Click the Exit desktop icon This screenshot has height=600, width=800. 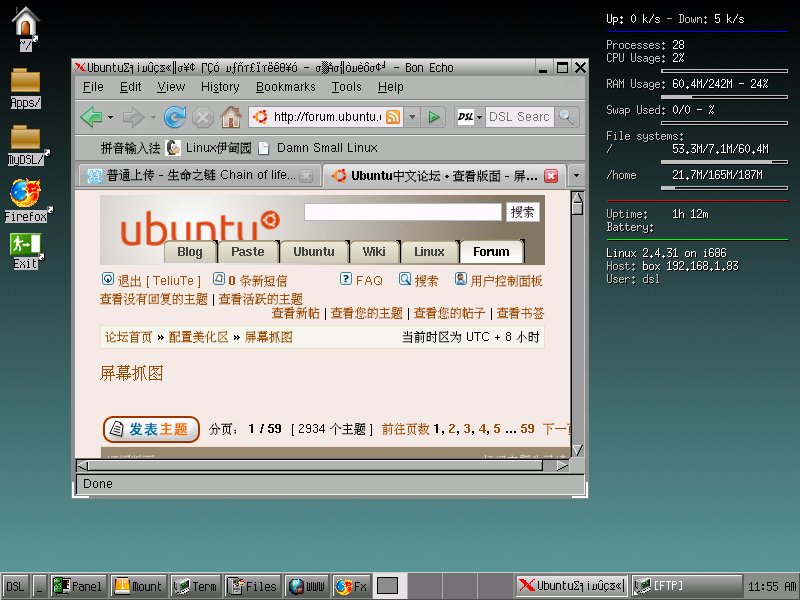point(26,251)
